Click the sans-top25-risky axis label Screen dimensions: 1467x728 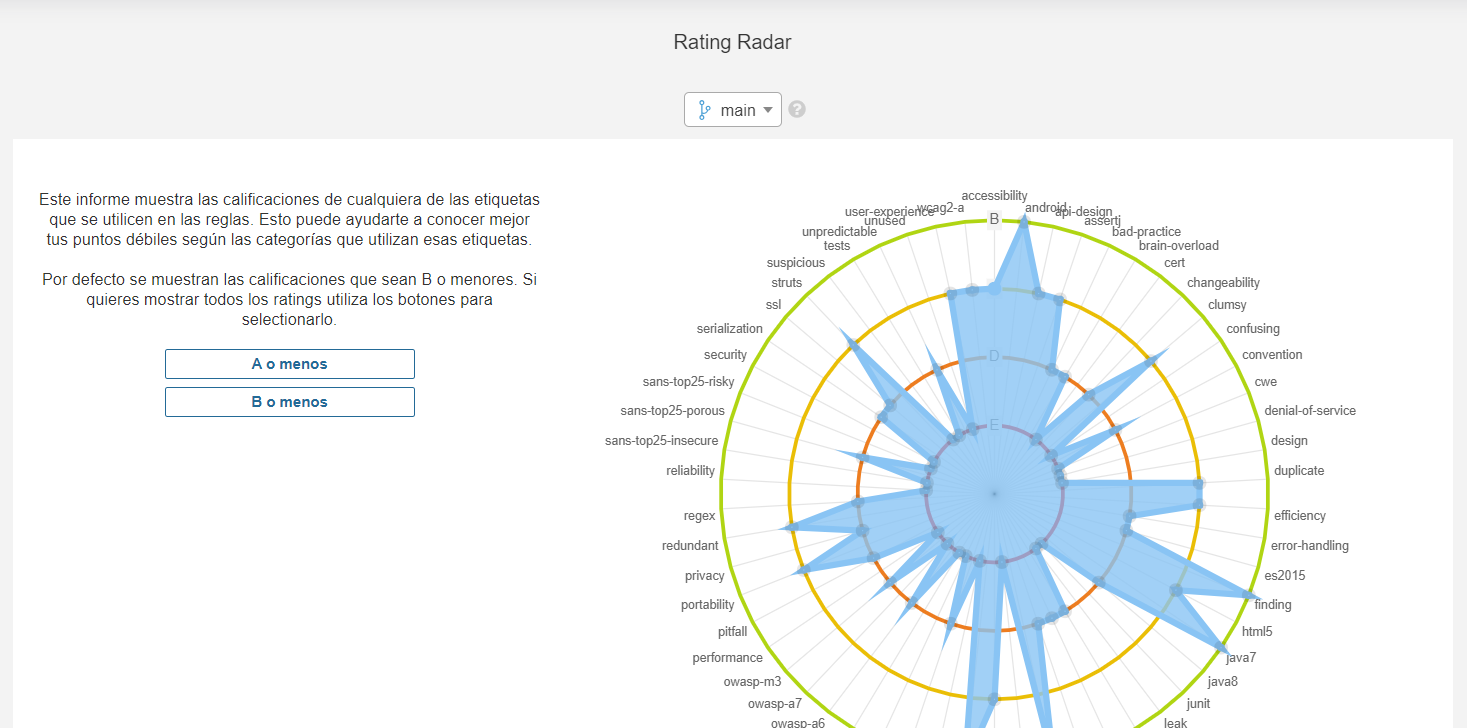(x=689, y=382)
